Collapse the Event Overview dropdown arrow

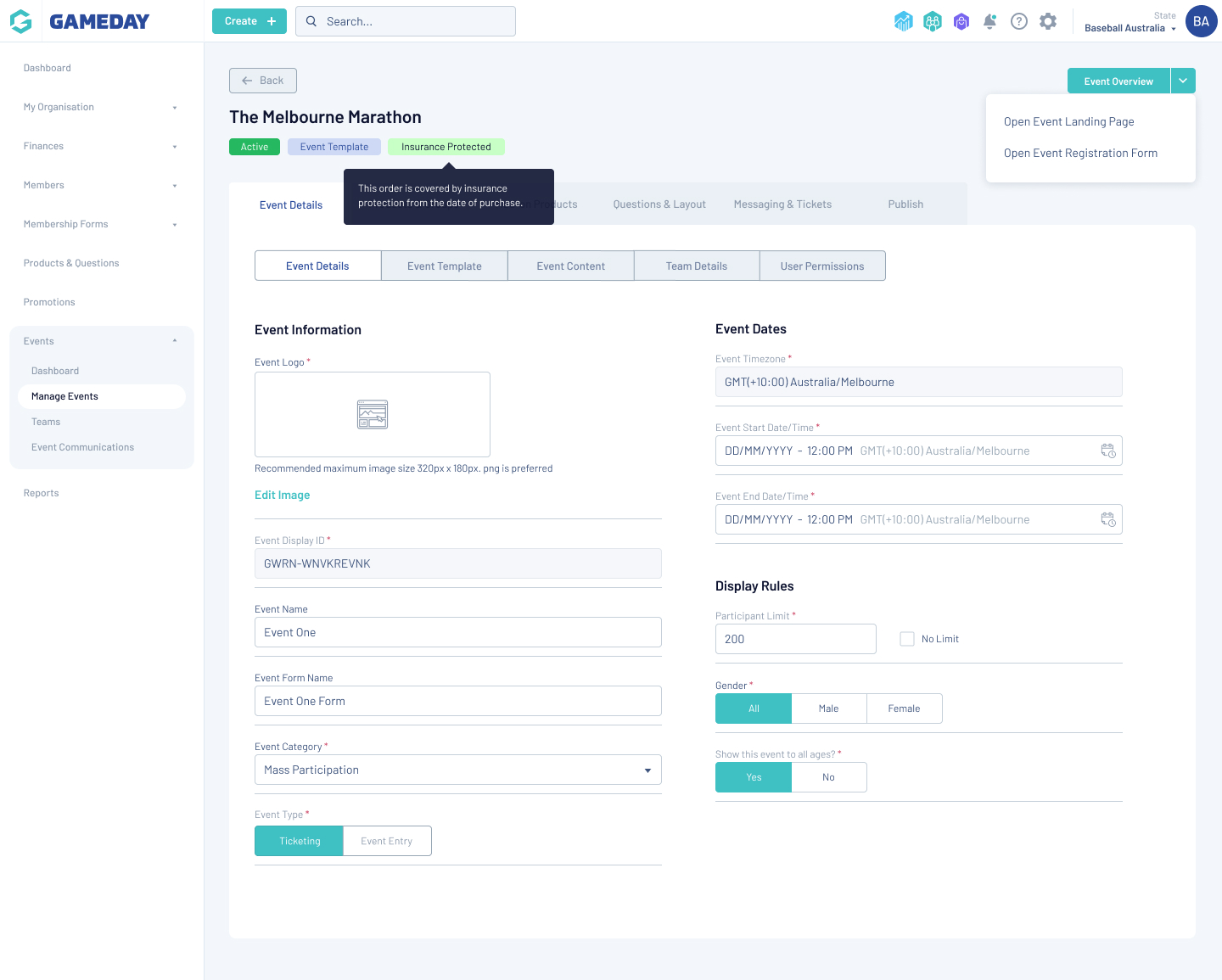pyautogui.click(x=1183, y=81)
